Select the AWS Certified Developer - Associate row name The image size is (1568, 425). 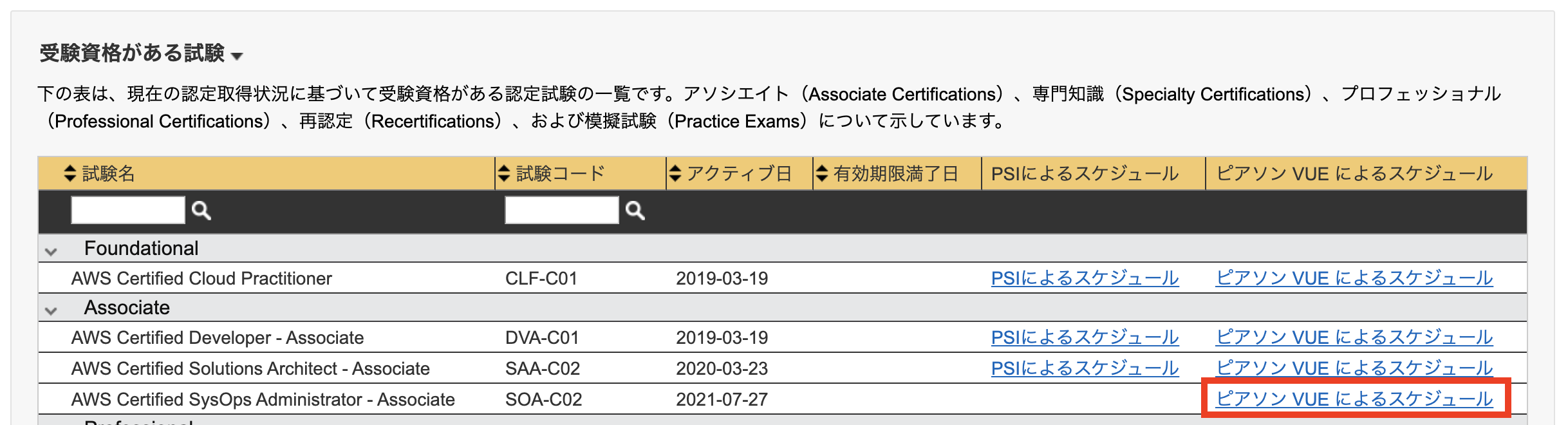(218, 337)
